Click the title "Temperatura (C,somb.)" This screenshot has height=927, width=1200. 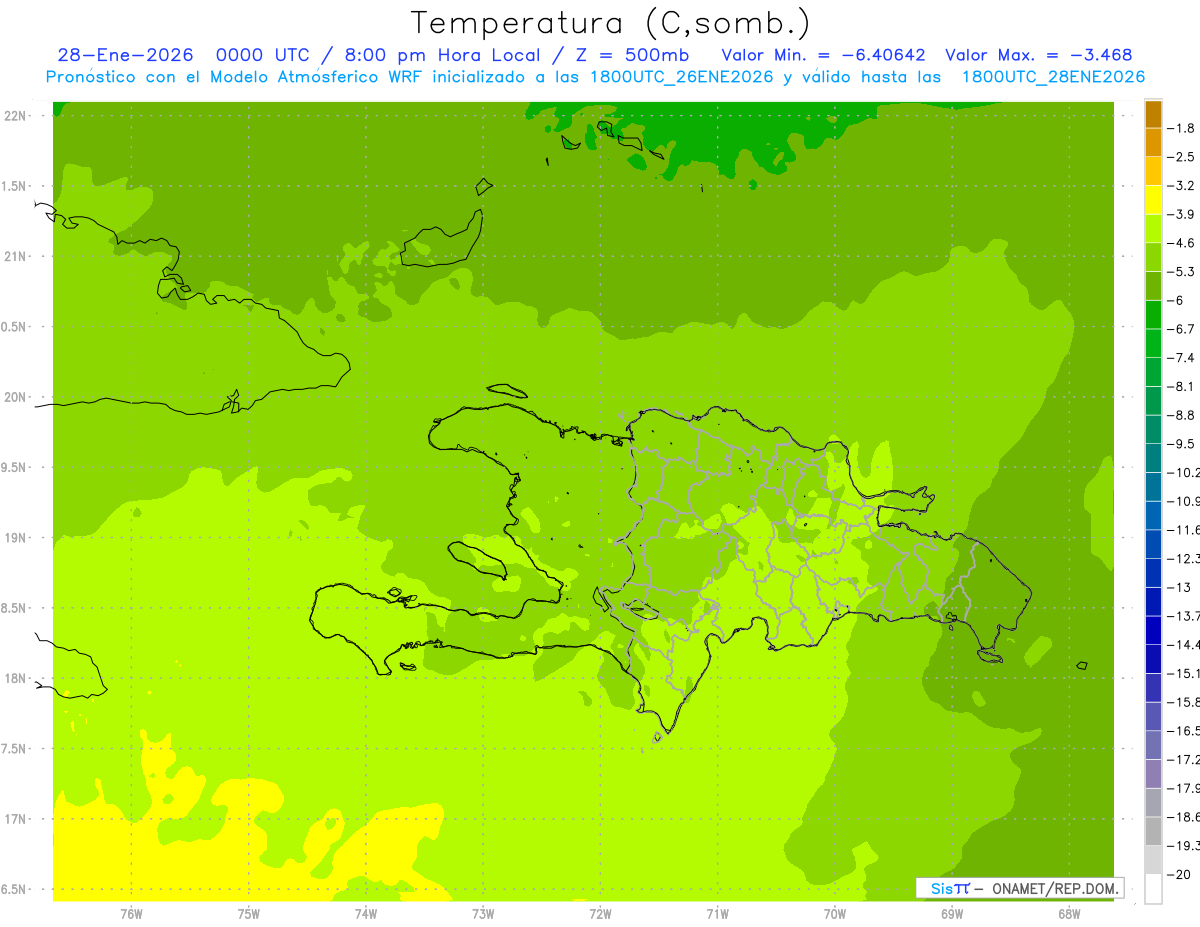coord(611,24)
